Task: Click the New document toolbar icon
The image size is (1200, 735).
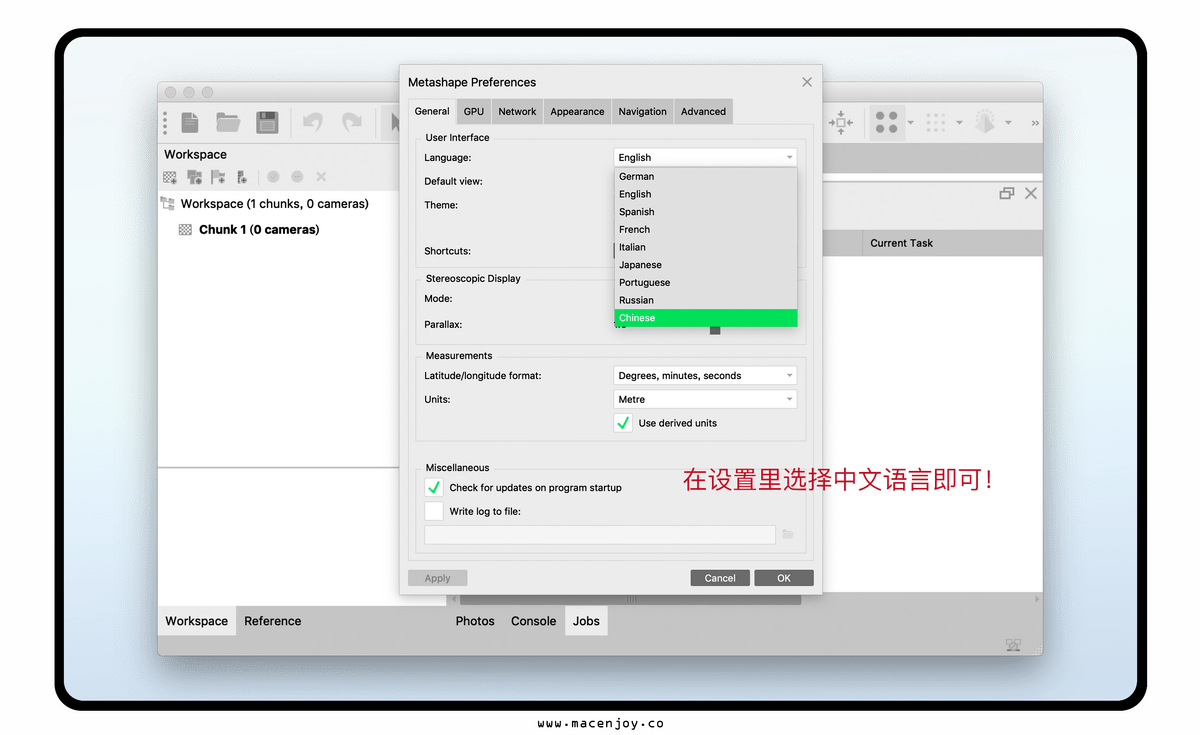Action: point(190,122)
